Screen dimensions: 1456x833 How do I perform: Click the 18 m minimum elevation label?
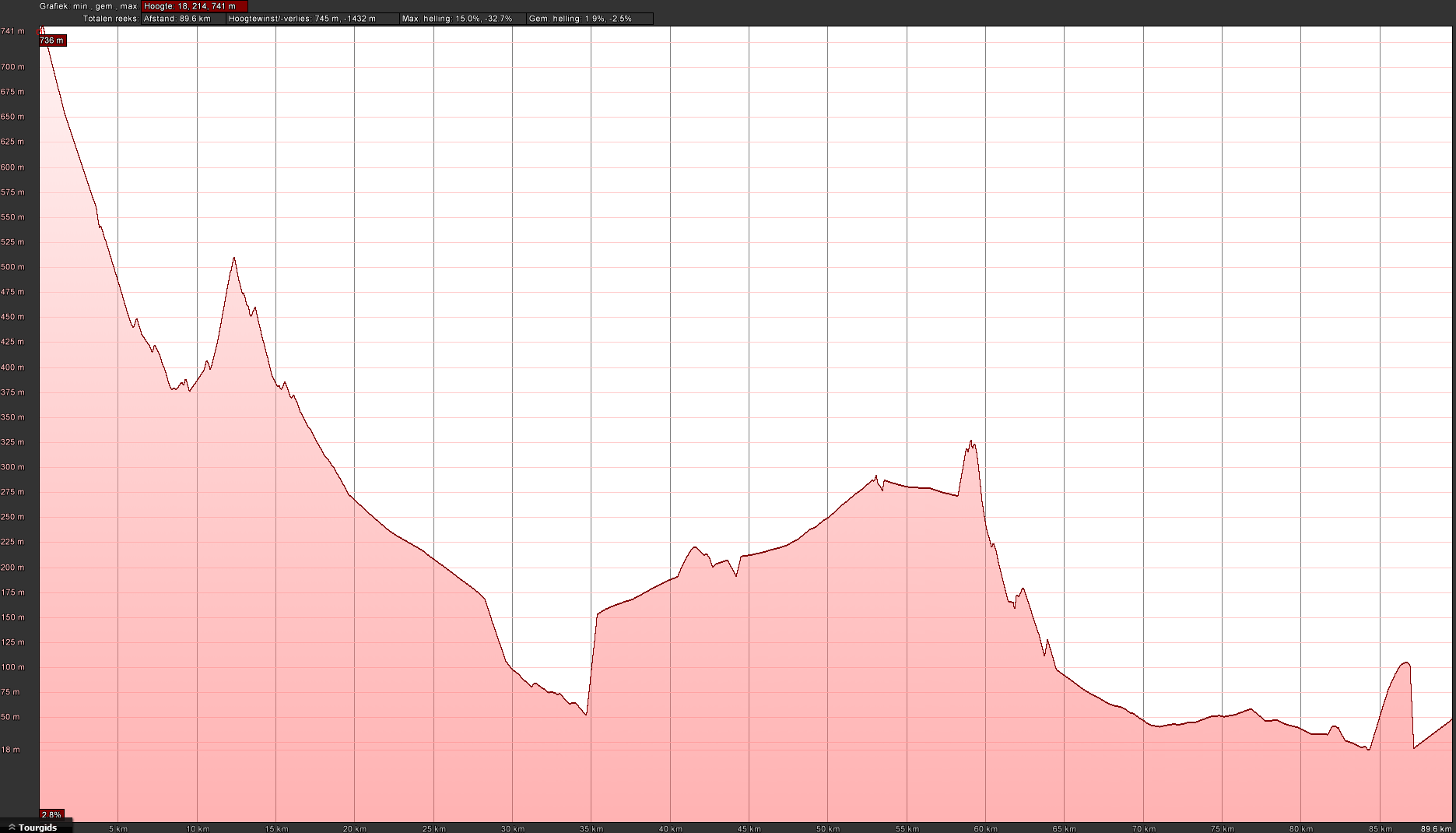pyautogui.click(x=11, y=750)
